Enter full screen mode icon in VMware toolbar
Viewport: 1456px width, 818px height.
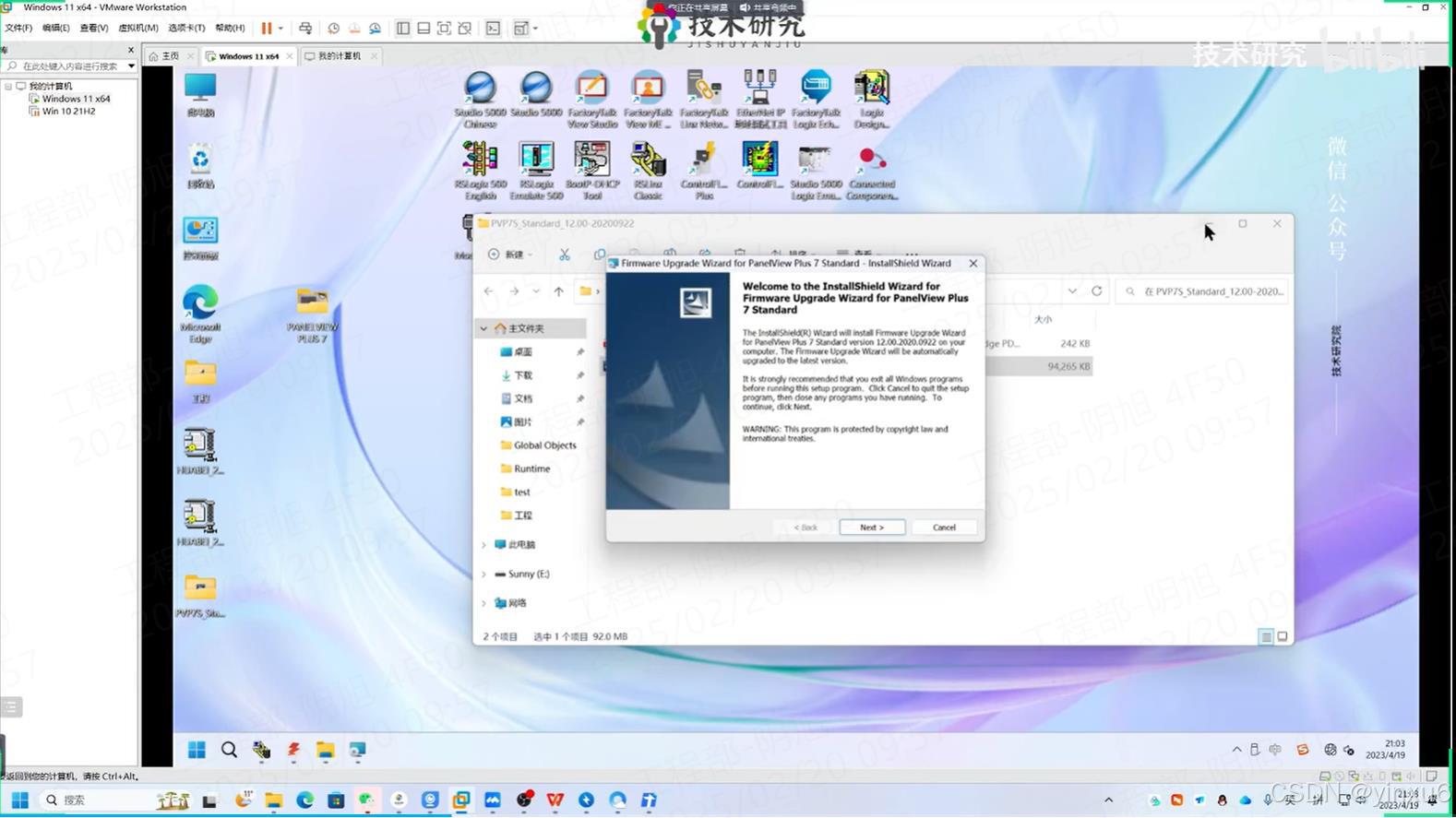point(444,29)
